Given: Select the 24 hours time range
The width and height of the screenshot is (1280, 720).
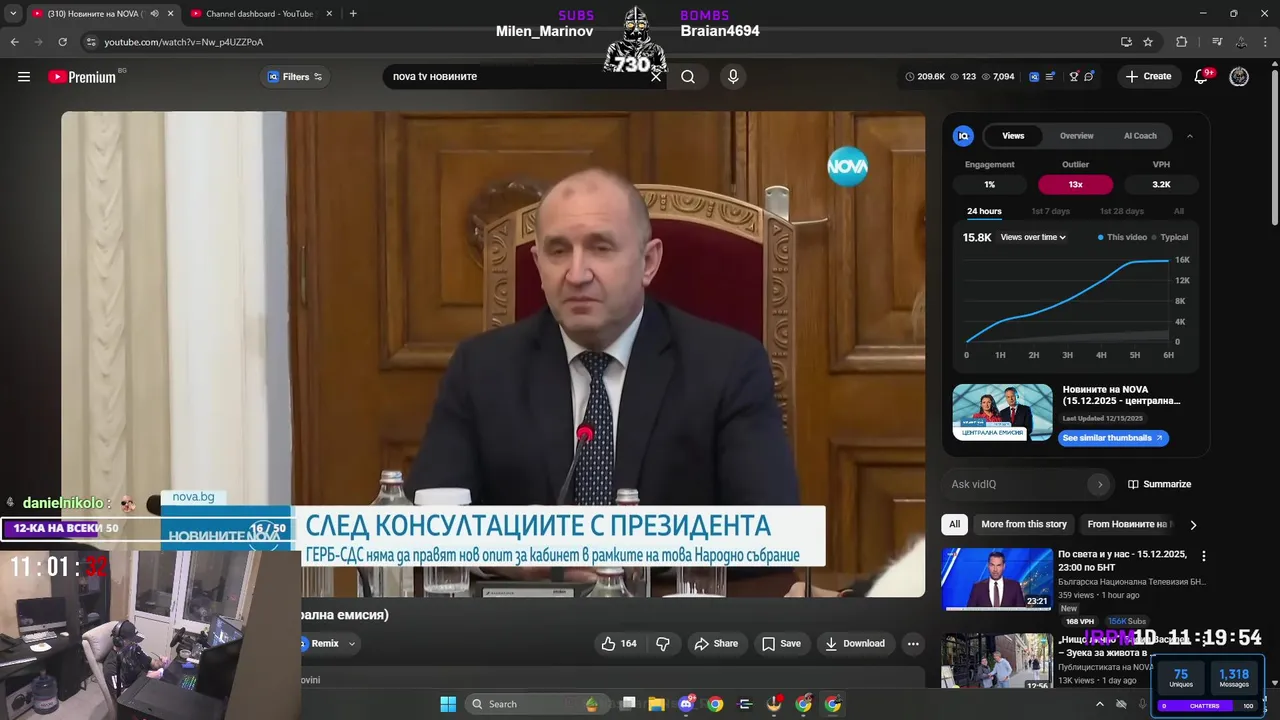Looking at the screenshot, I should [984, 211].
